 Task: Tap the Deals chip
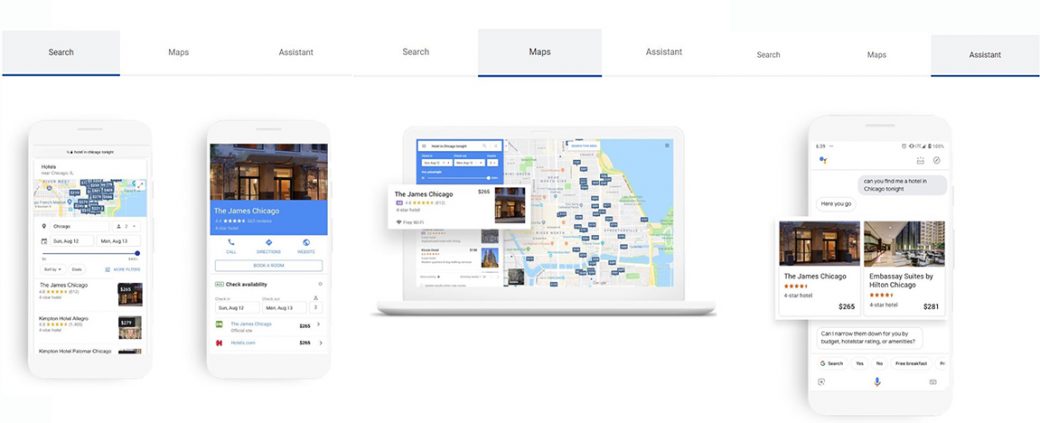tap(77, 269)
